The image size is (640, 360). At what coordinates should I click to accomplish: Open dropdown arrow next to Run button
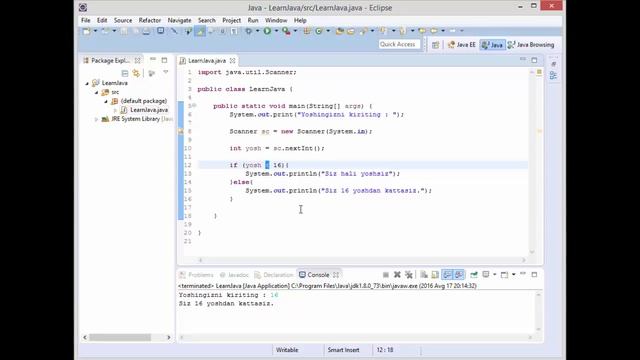[x=276, y=31]
